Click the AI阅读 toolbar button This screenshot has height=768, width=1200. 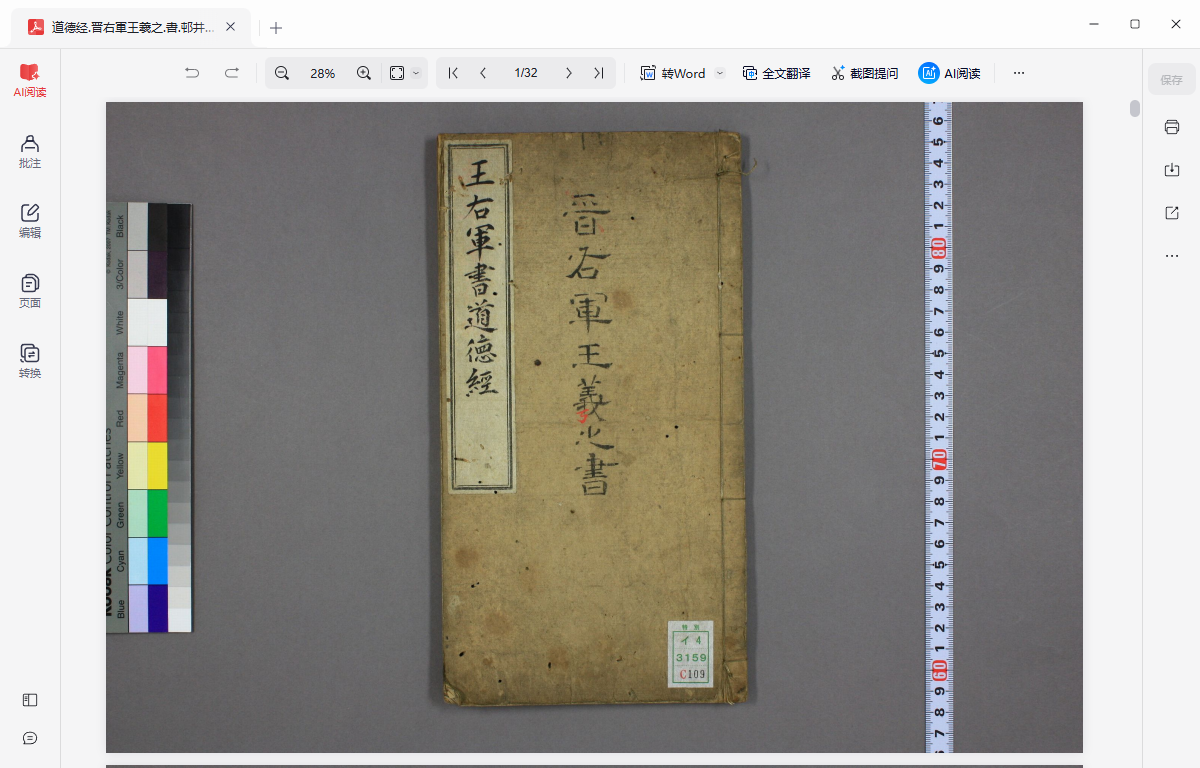click(949, 73)
